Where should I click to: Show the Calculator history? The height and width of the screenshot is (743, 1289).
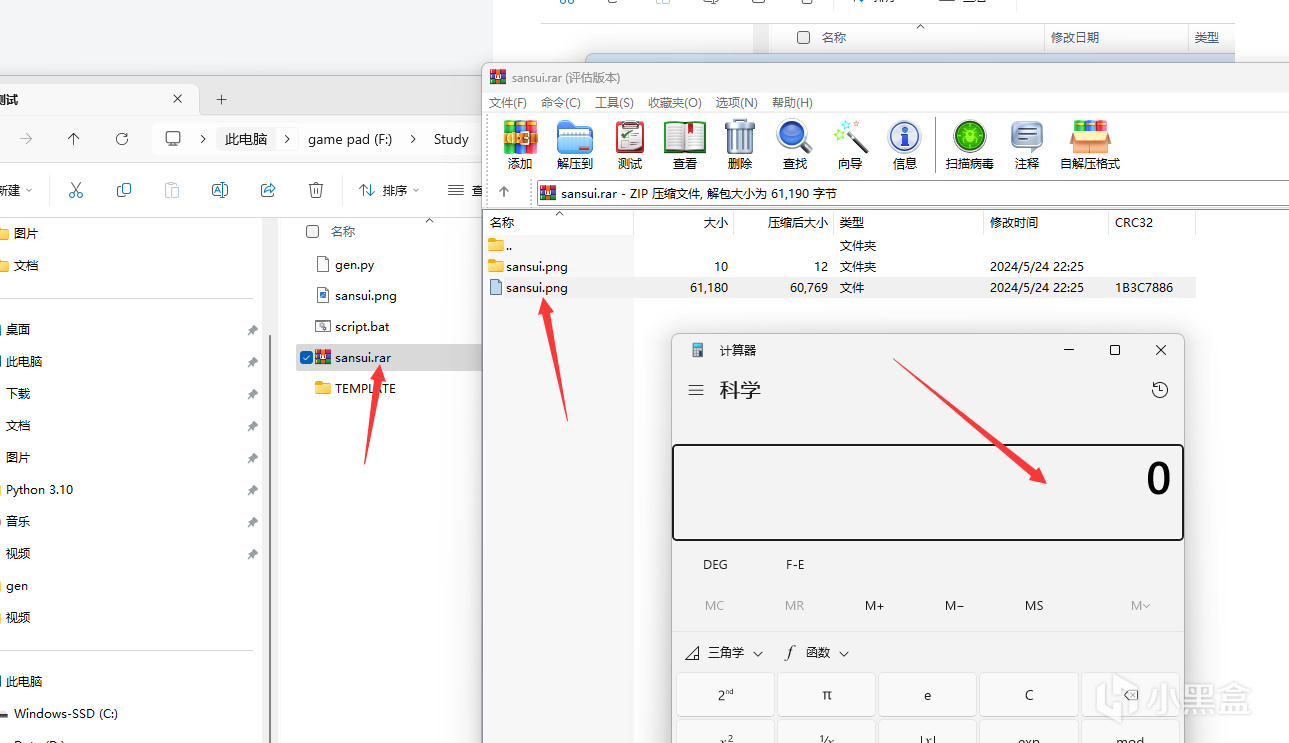point(1160,390)
